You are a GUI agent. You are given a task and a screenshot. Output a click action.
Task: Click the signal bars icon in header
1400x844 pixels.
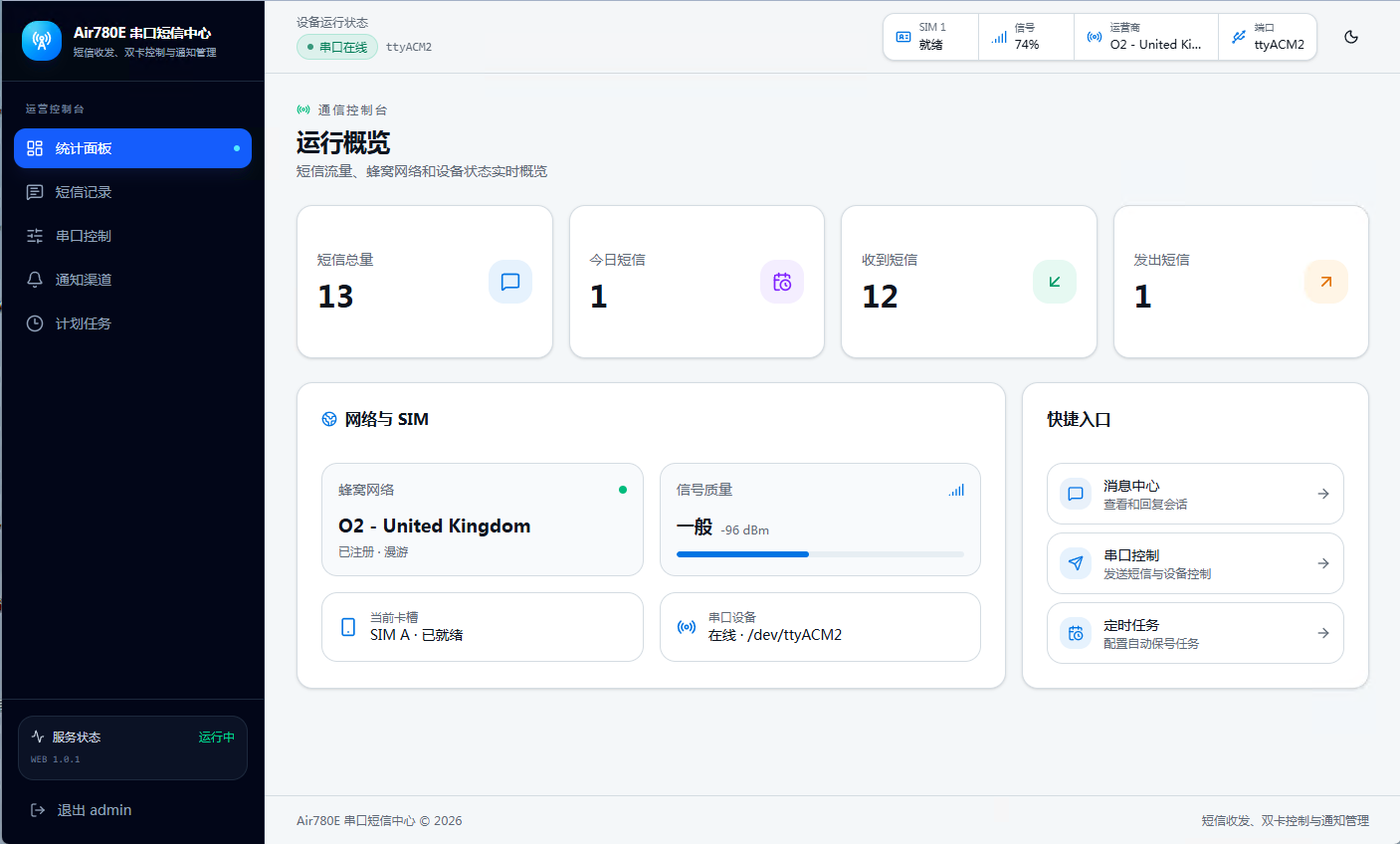[999, 37]
